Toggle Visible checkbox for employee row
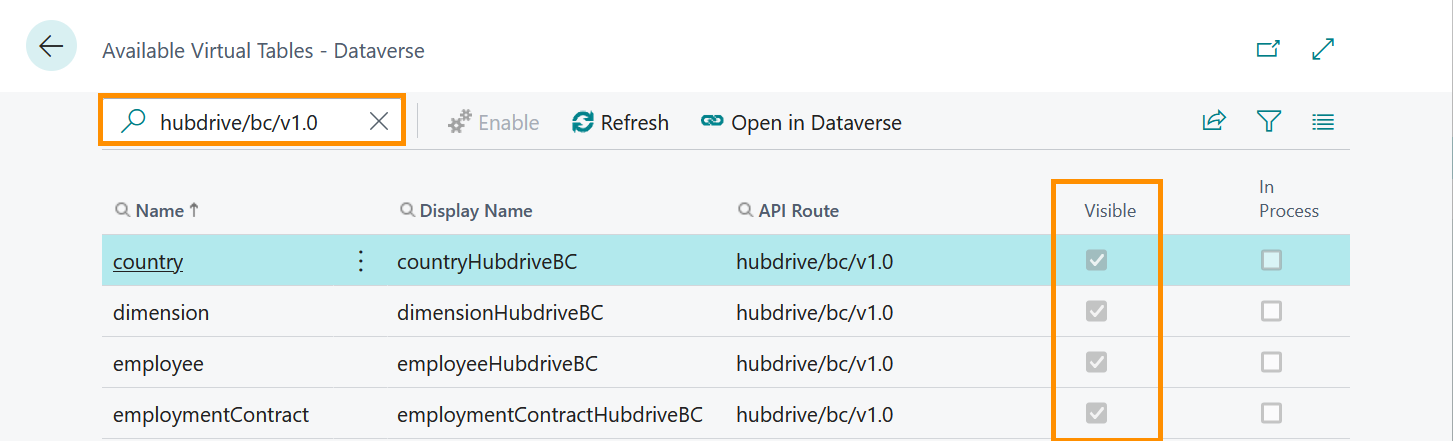1453x441 pixels. tap(1097, 362)
